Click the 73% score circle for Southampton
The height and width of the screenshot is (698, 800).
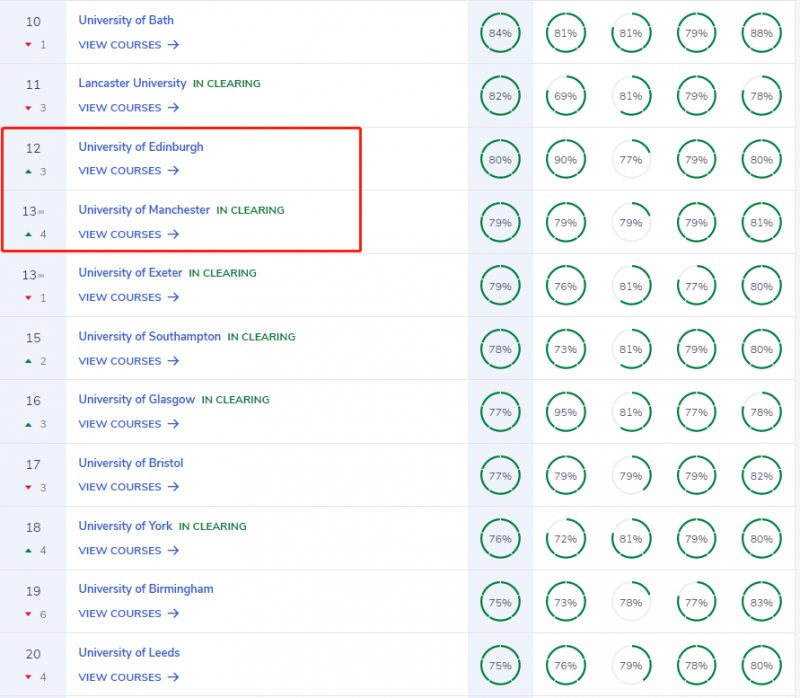[565, 350]
